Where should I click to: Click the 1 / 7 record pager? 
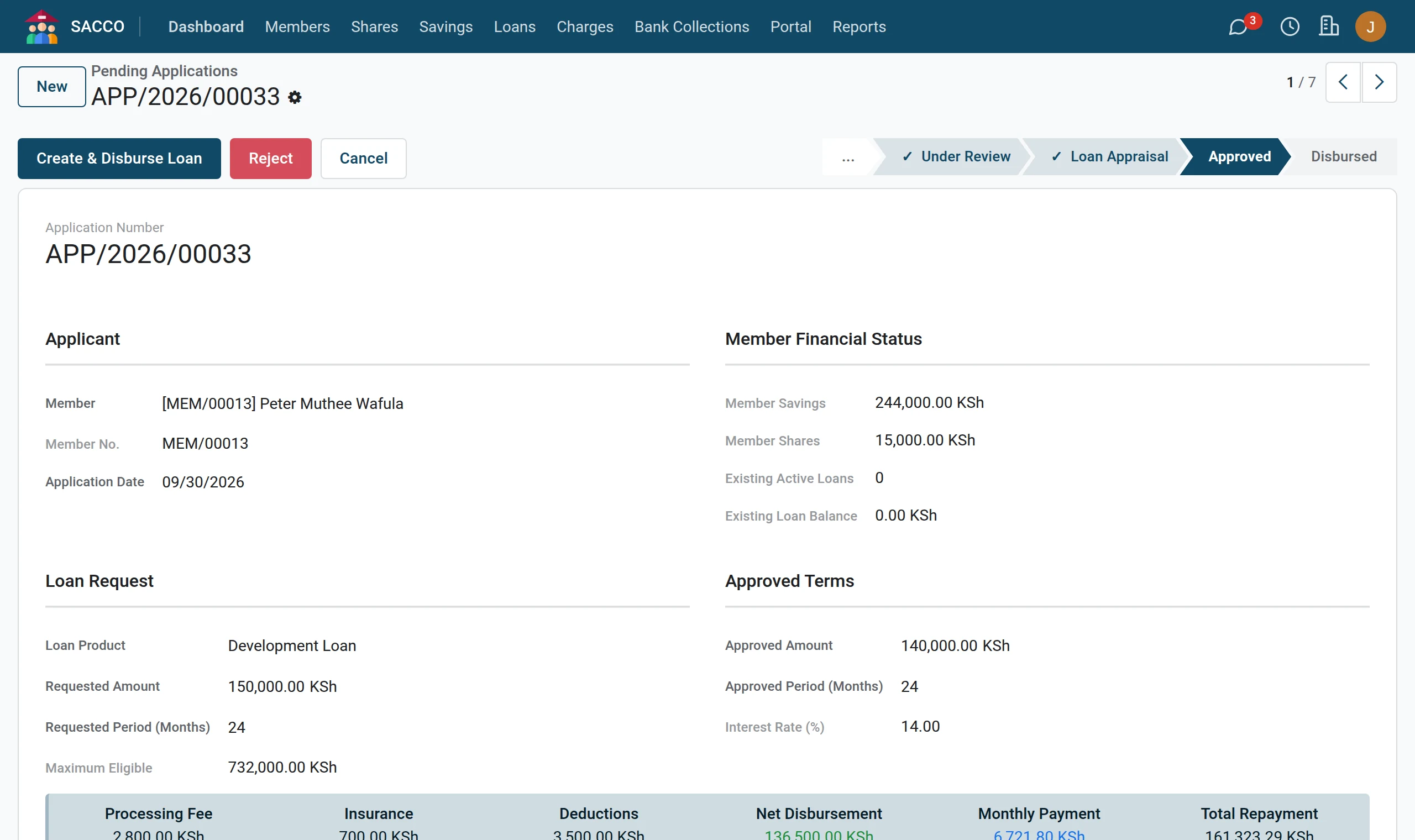1301,83
